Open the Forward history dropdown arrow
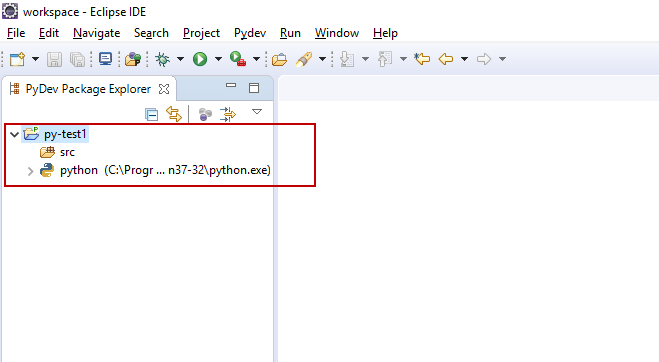This screenshot has height=362, width=659. click(x=502, y=59)
